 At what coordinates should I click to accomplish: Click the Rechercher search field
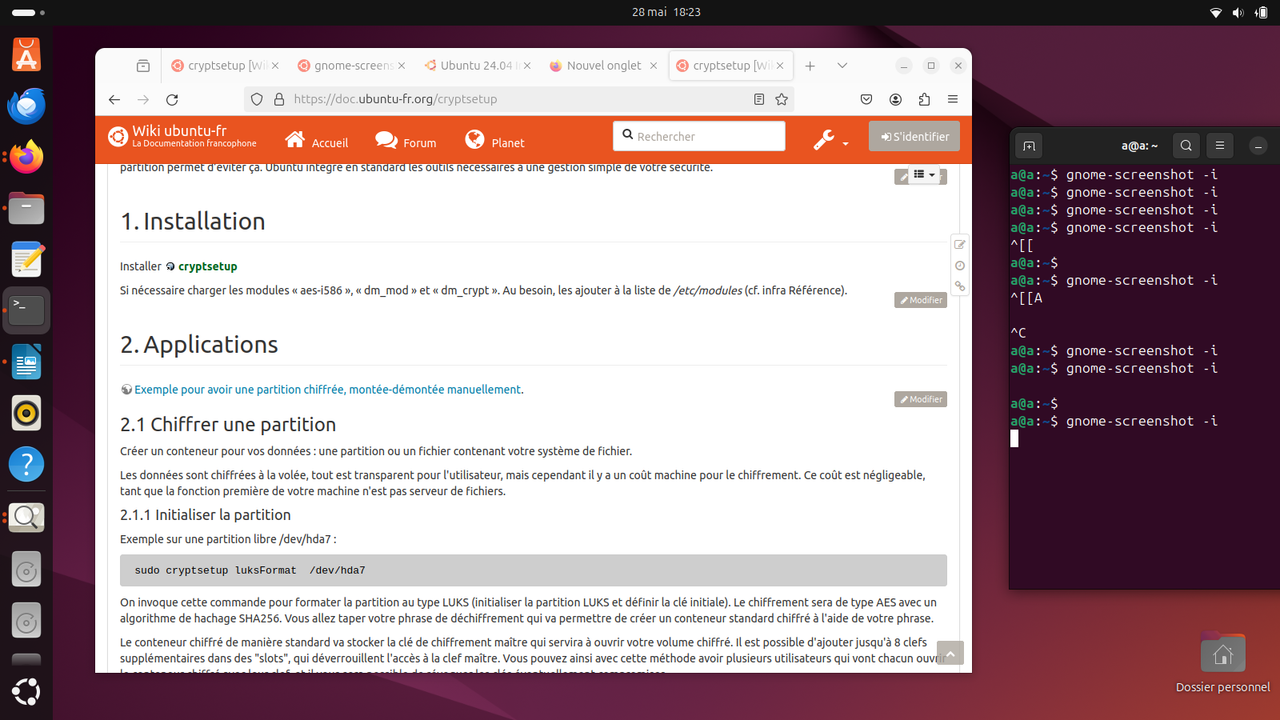tap(699, 136)
